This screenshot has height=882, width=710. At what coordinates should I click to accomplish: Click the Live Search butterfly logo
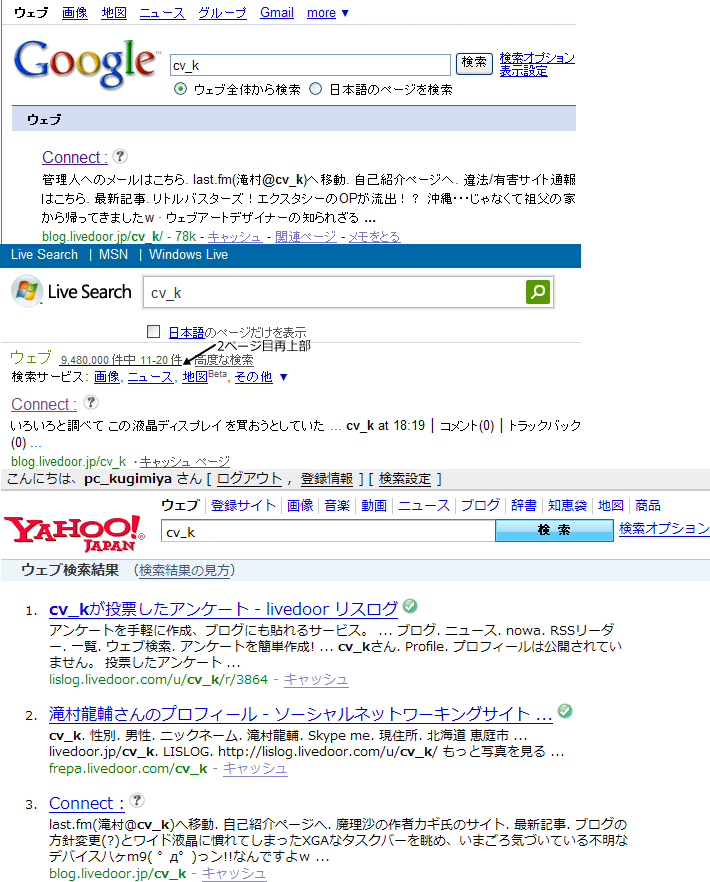pyautogui.click(x=26, y=291)
